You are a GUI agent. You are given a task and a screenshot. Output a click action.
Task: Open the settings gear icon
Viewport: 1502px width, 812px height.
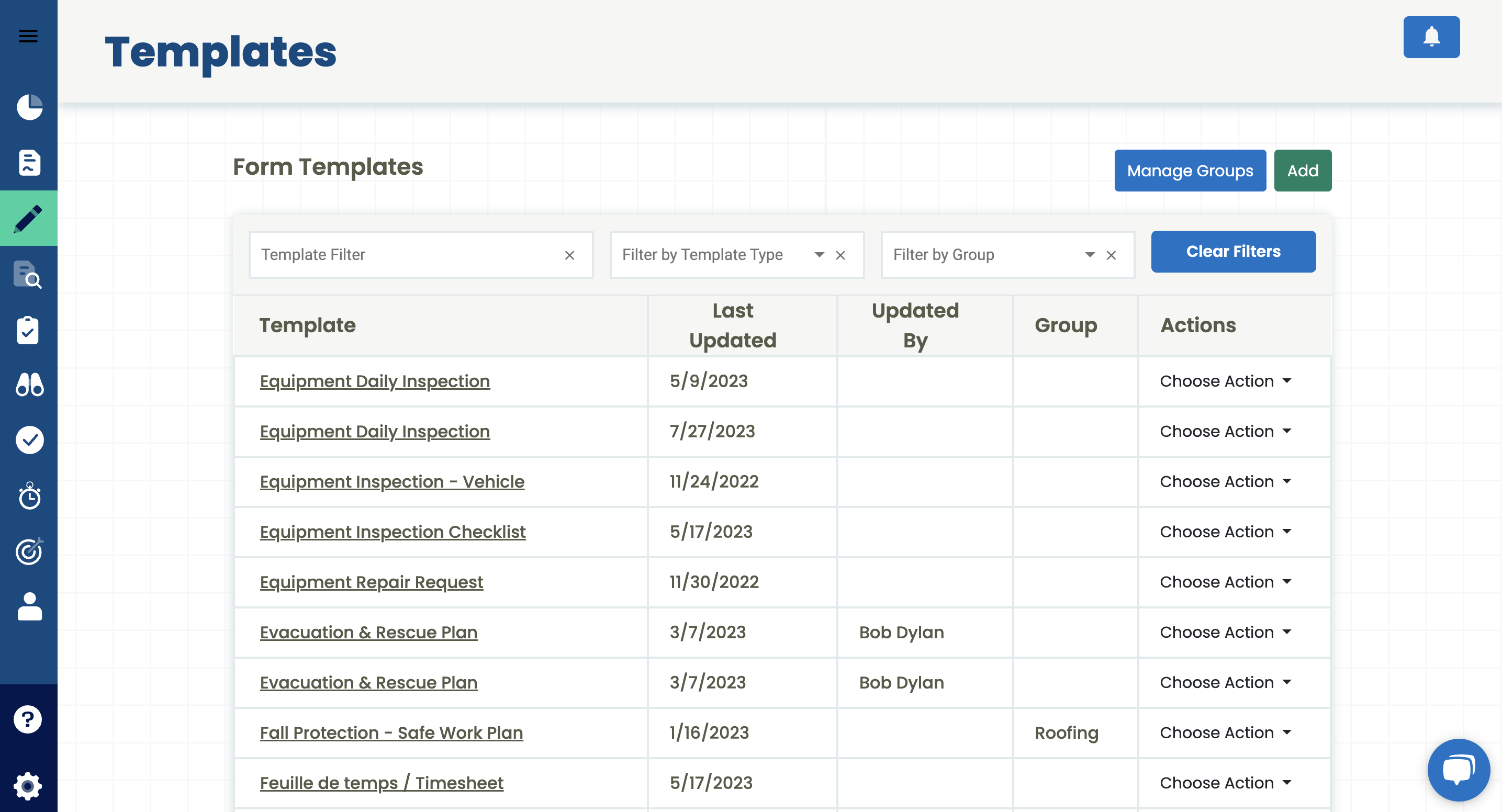(x=28, y=786)
